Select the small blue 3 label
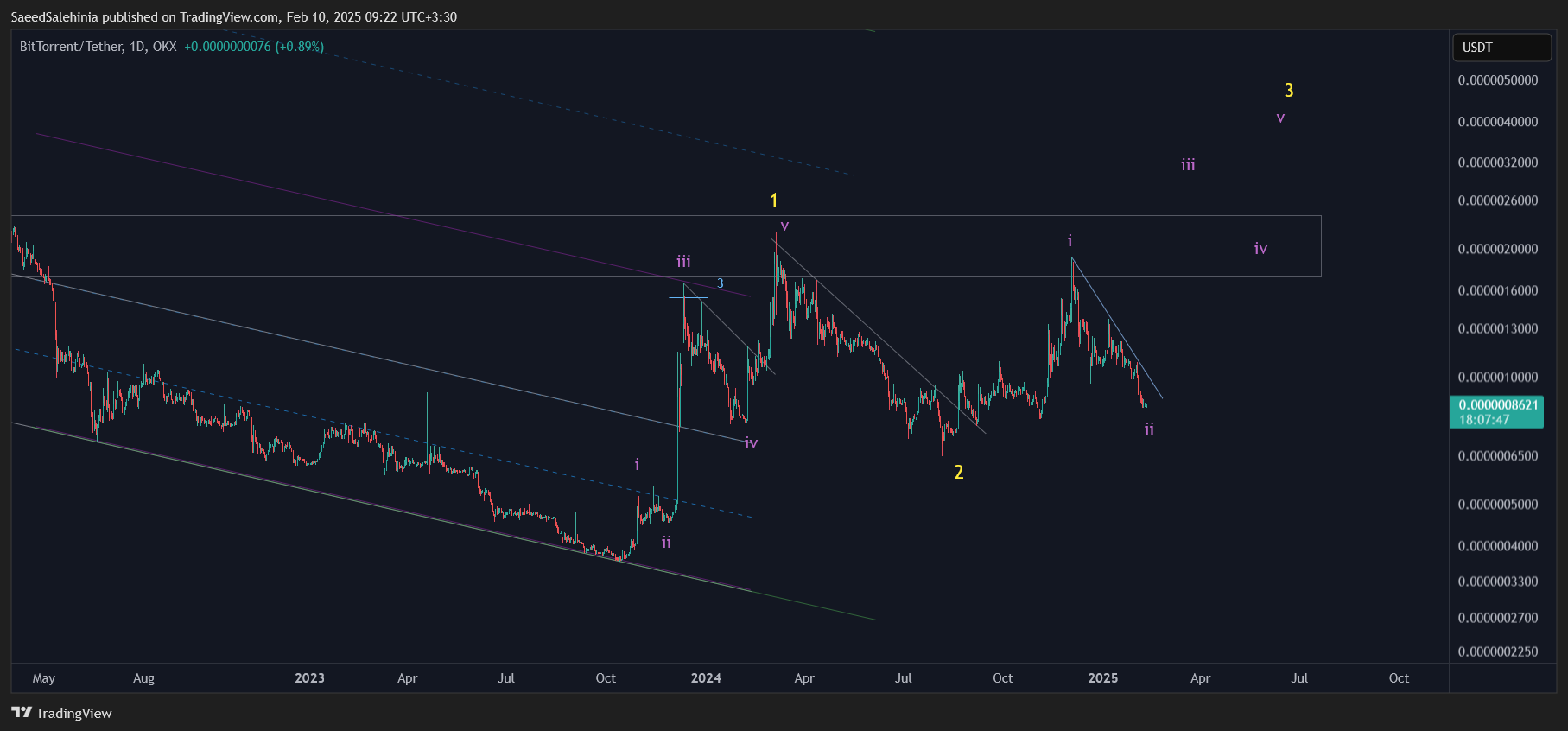 [721, 283]
